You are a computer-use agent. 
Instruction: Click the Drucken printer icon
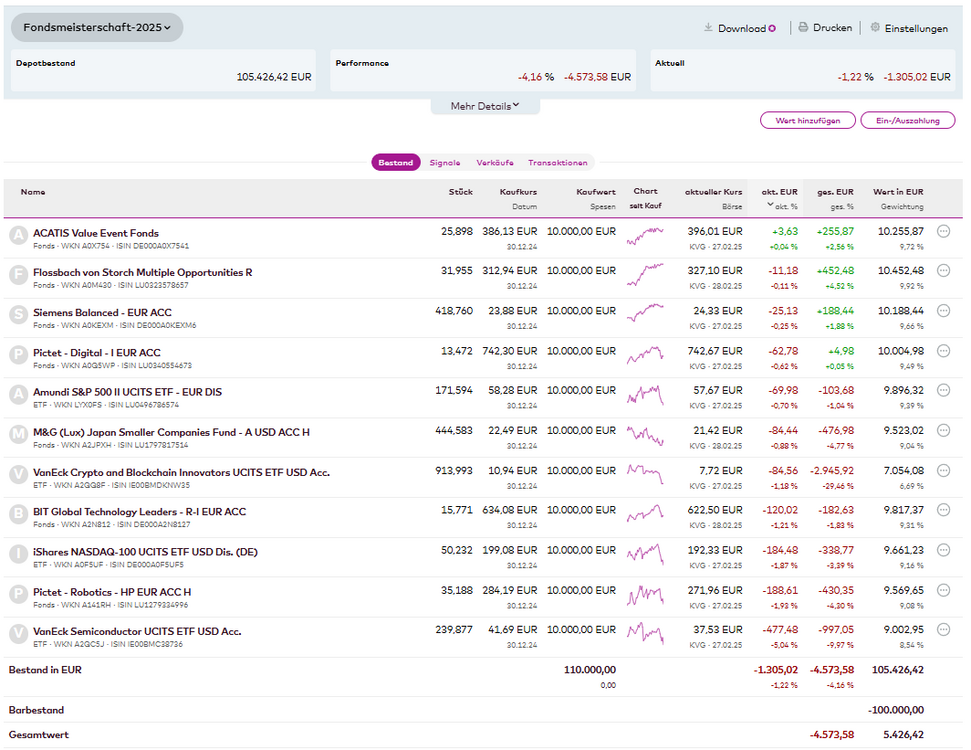(x=802, y=28)
